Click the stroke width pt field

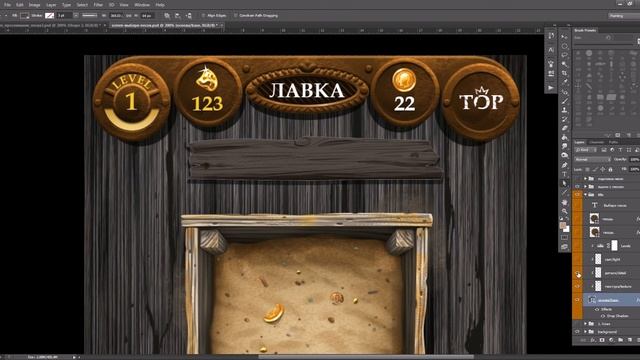(64, 16)
